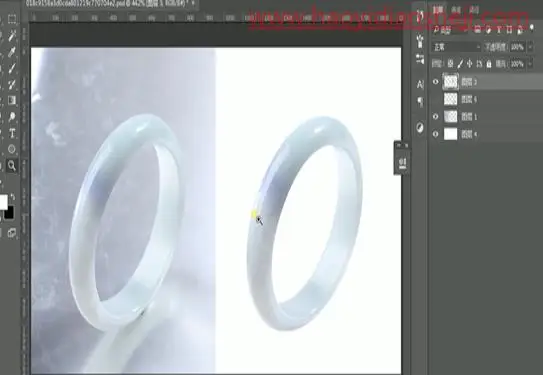
Task: Filter layers by adjustment layers
Action: coord(488,30)
